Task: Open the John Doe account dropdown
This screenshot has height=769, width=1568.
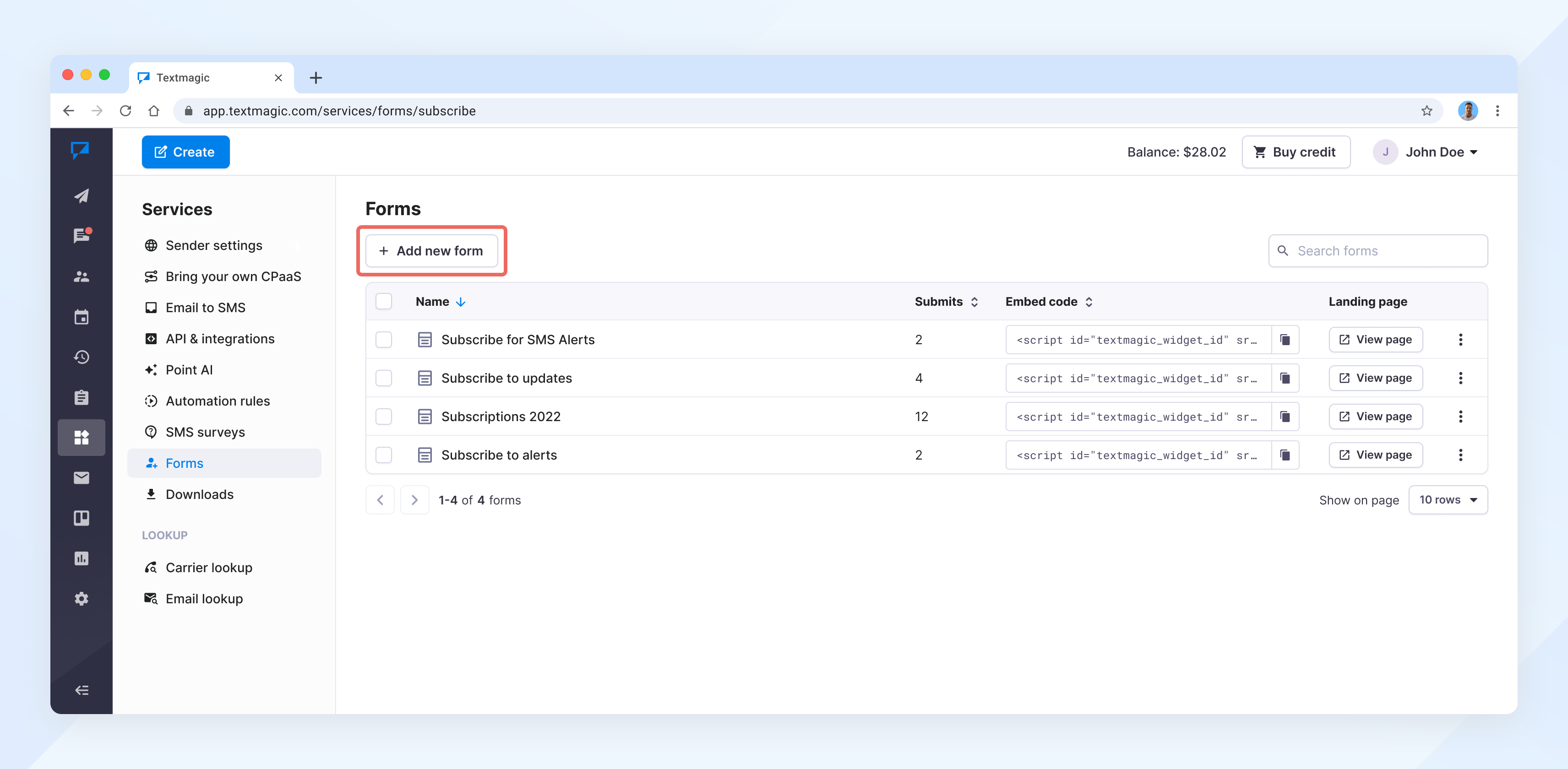Action: click(x=1426, y=152)
